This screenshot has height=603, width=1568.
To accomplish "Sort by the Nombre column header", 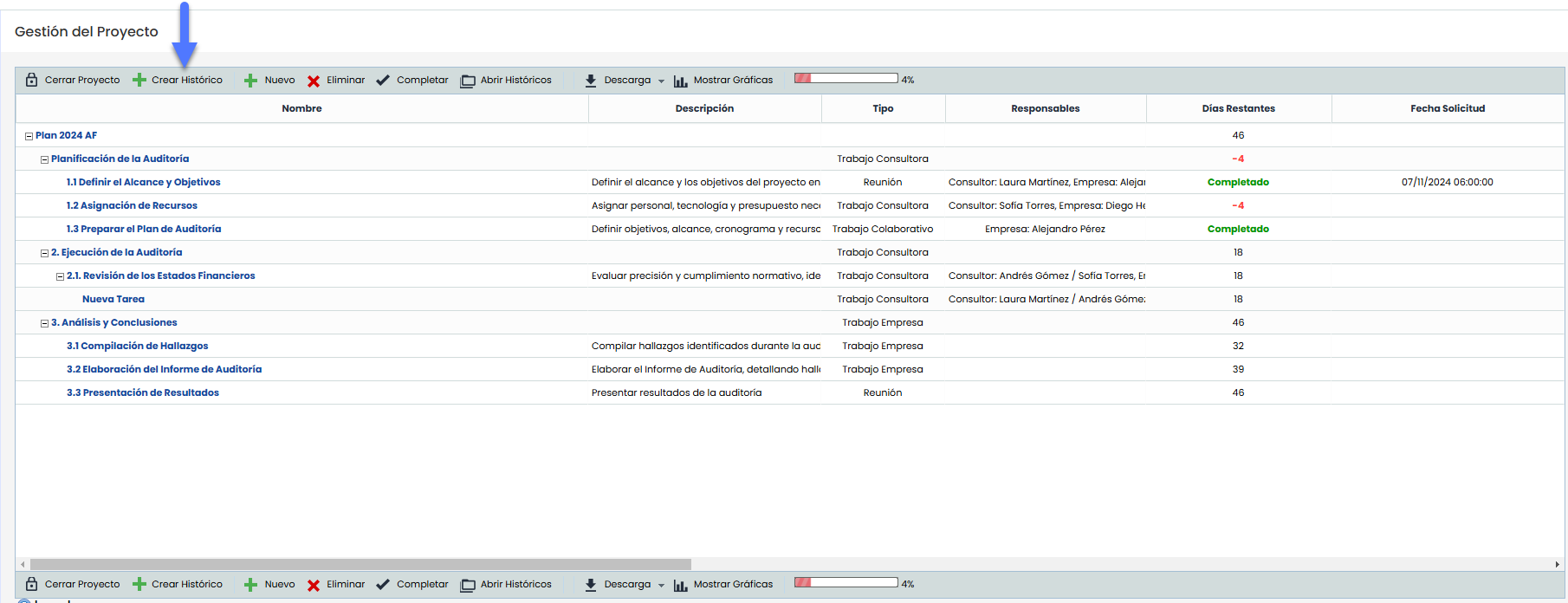I will [301, 108].
